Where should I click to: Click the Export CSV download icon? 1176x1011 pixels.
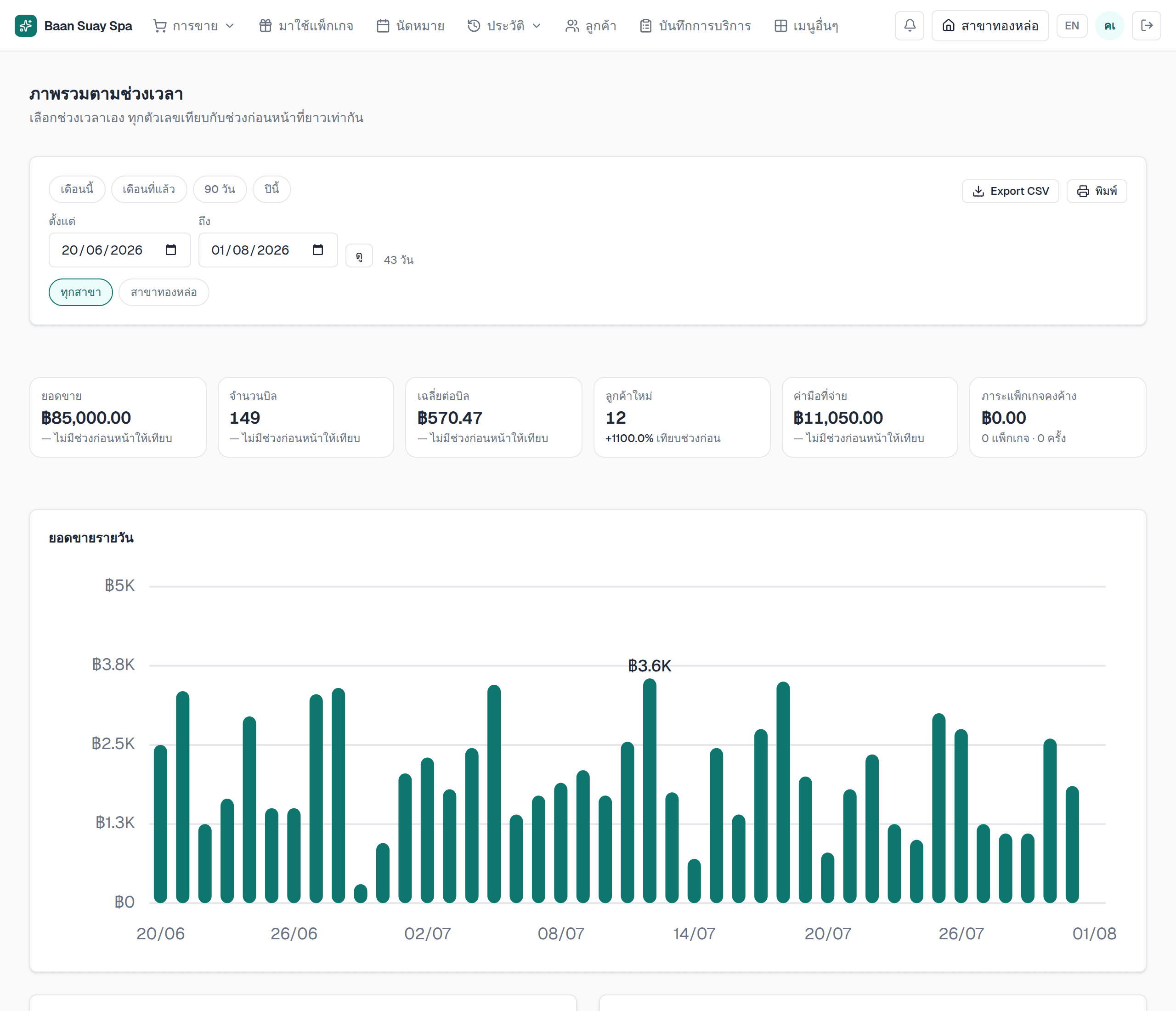pos(978,191)
